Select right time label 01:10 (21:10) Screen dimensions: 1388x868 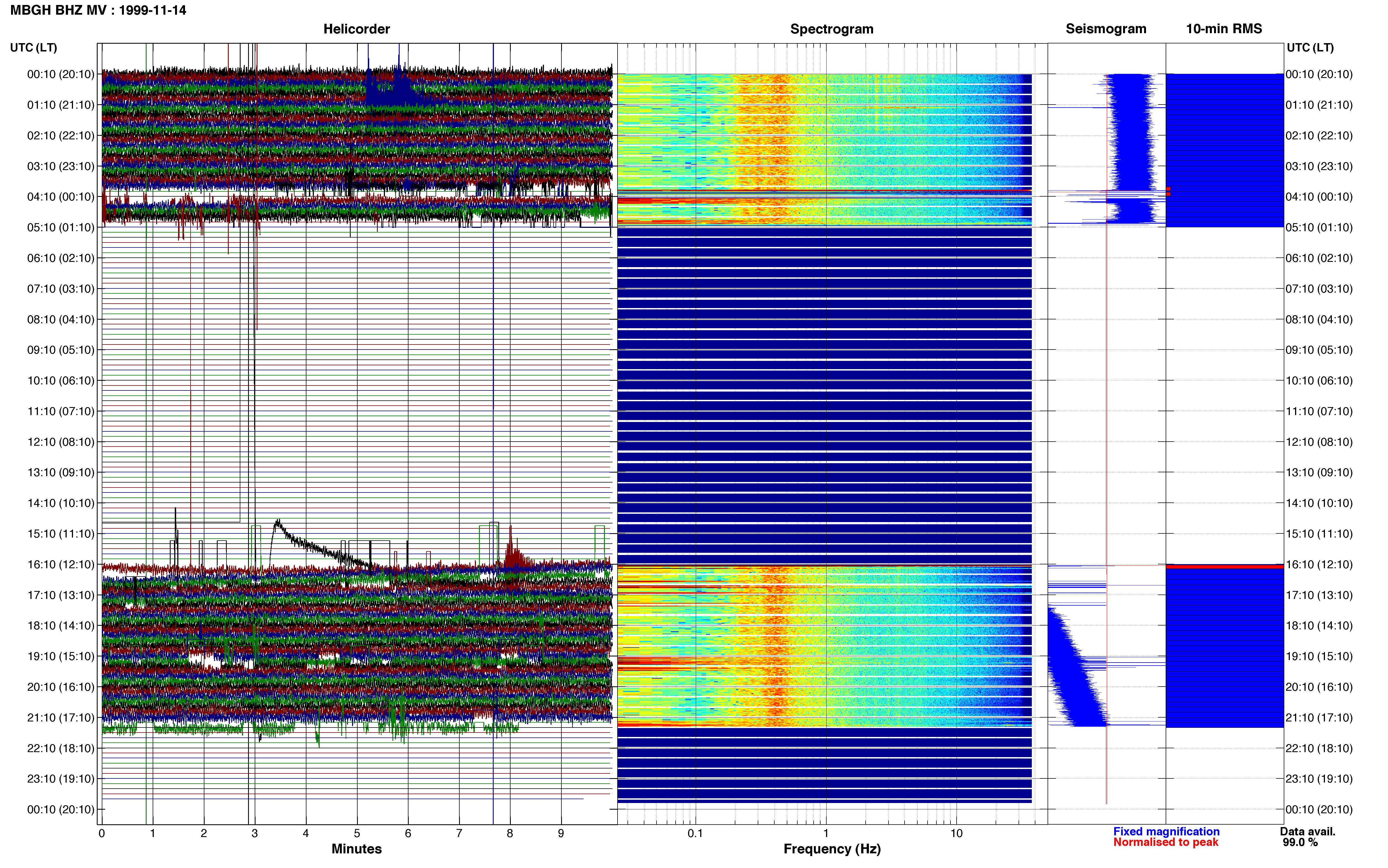click(x=1319, y=105)
